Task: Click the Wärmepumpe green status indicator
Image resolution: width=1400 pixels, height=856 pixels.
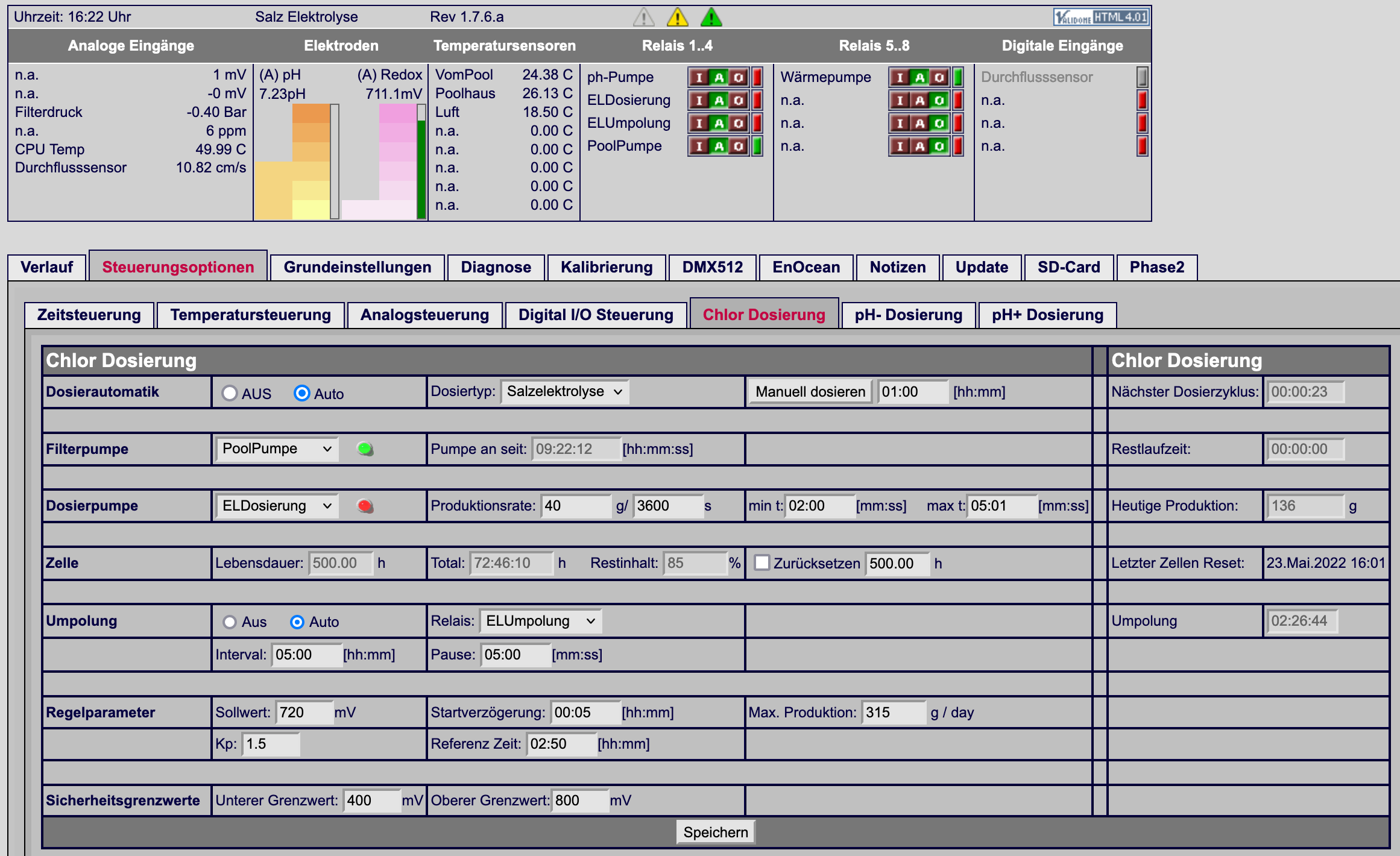Action: click(x=958, y=77)
